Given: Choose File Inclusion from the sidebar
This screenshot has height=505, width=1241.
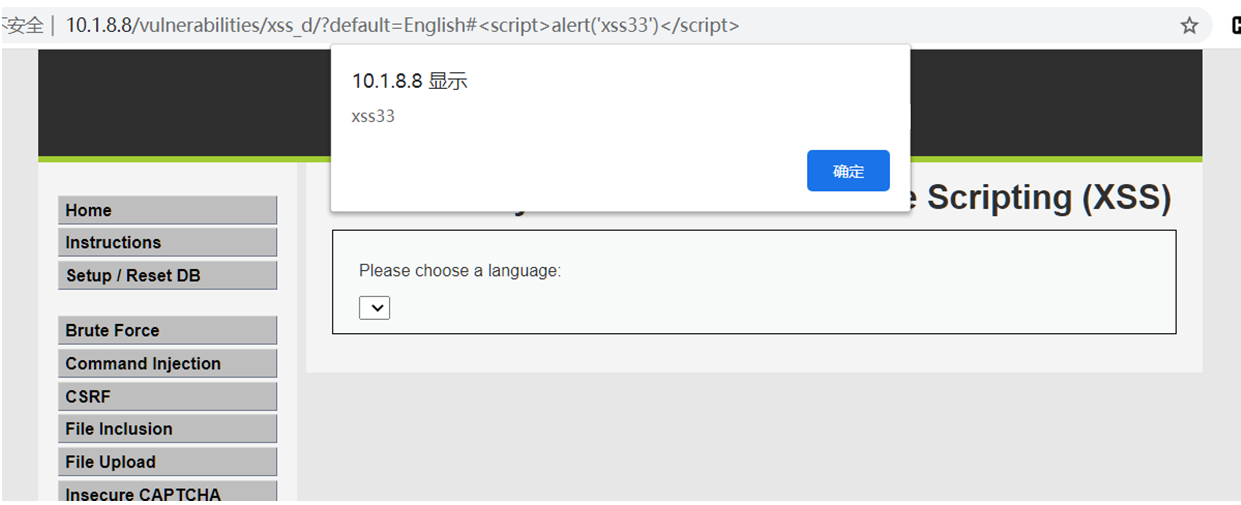Looking at the screenshot, I should click(167, 429).
